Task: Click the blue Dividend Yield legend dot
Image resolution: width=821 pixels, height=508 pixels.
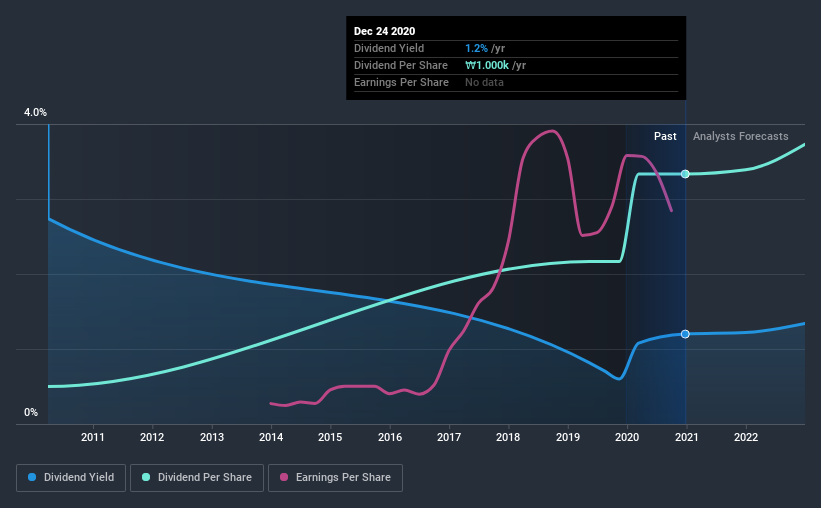Action: point(32,477)
